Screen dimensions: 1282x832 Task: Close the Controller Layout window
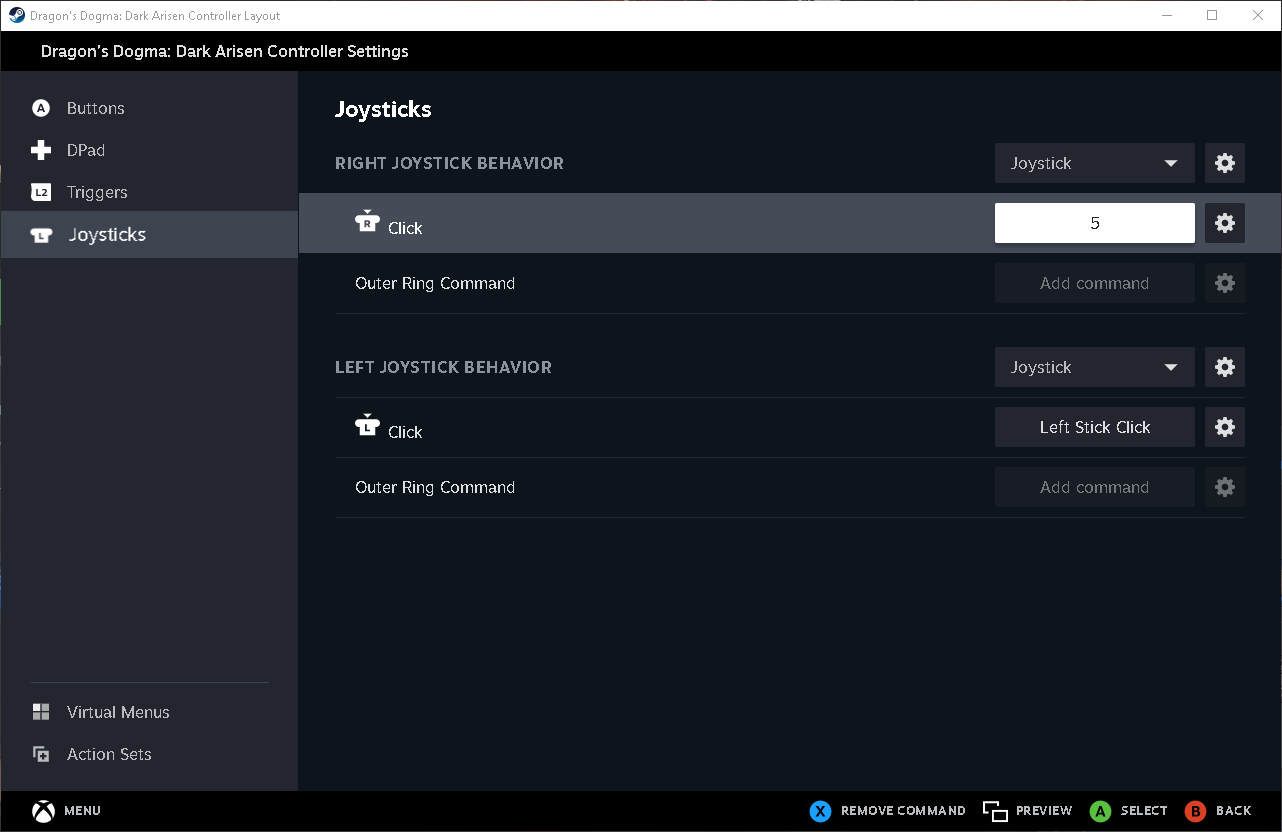(x=1258, y=15)
